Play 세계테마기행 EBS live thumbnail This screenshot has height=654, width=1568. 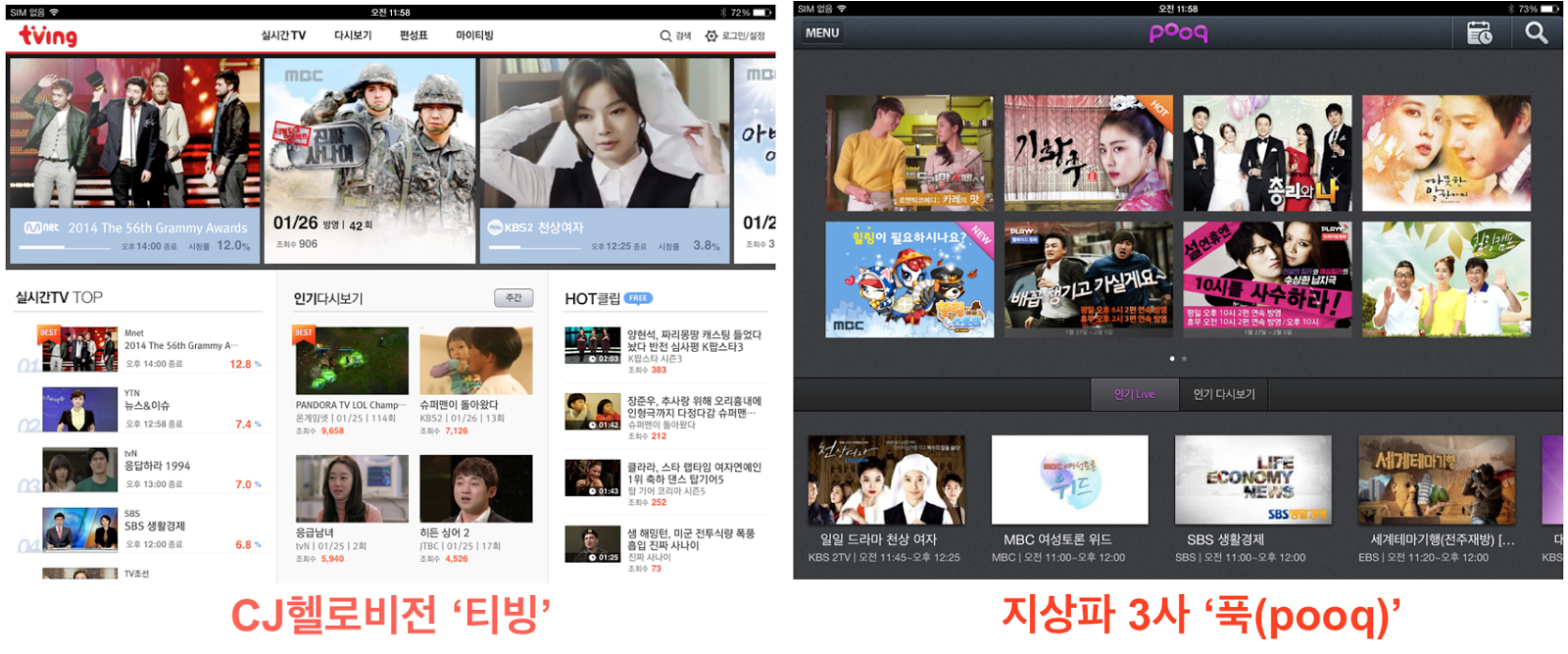pyautogui.click(x=1437, y=480)
